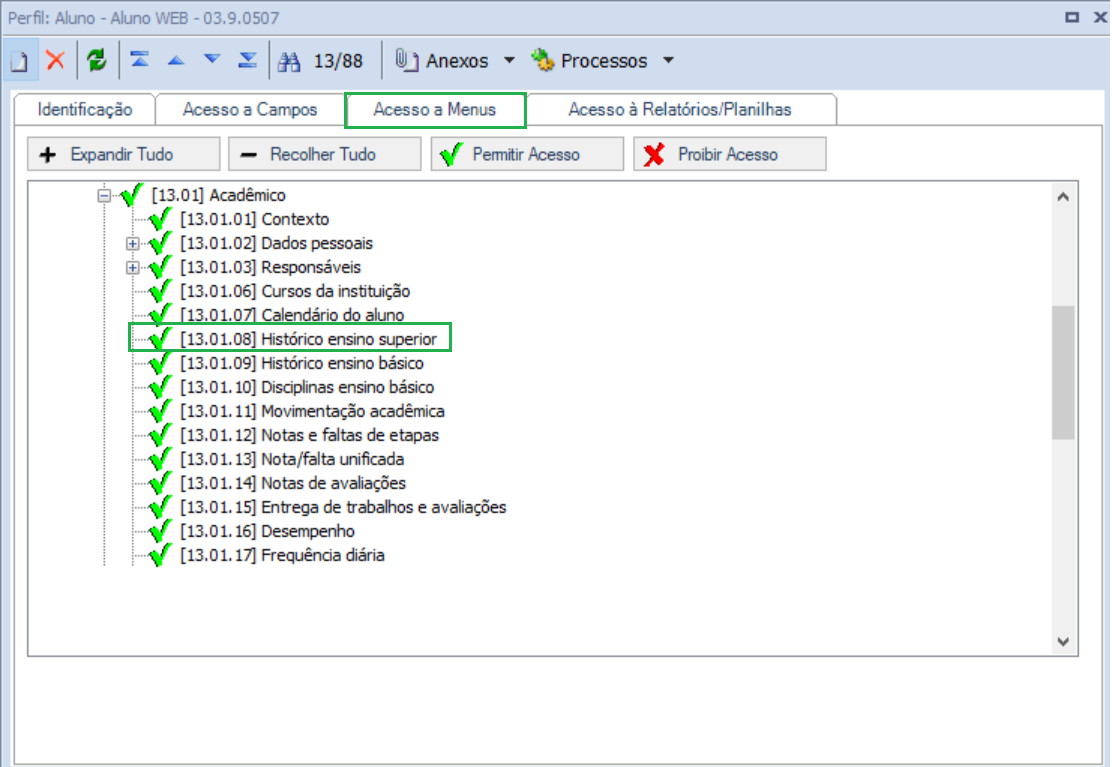Go to previous record up arrow
The width and height of the screenshot is (1112, 767).
pos(176,60)
